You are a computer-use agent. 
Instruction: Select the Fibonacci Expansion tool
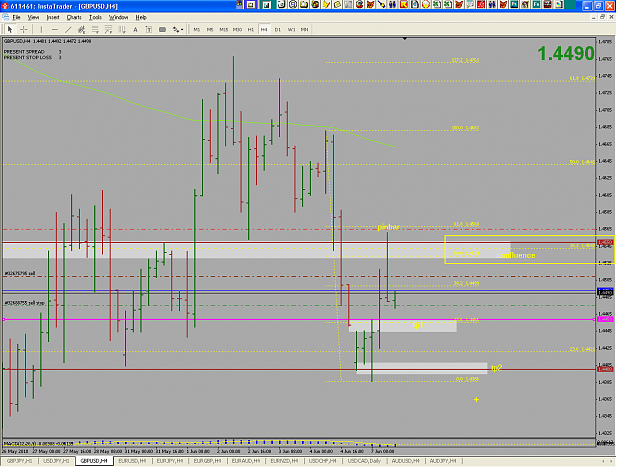(x=108, y=29)
